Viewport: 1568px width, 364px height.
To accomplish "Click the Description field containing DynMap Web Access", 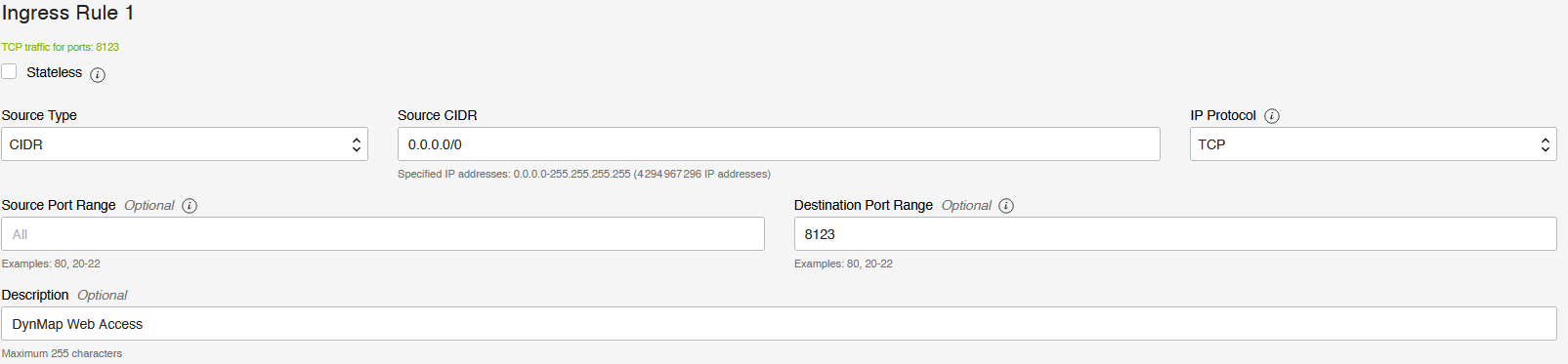I will pyautogui.click(x=779, y=324).
